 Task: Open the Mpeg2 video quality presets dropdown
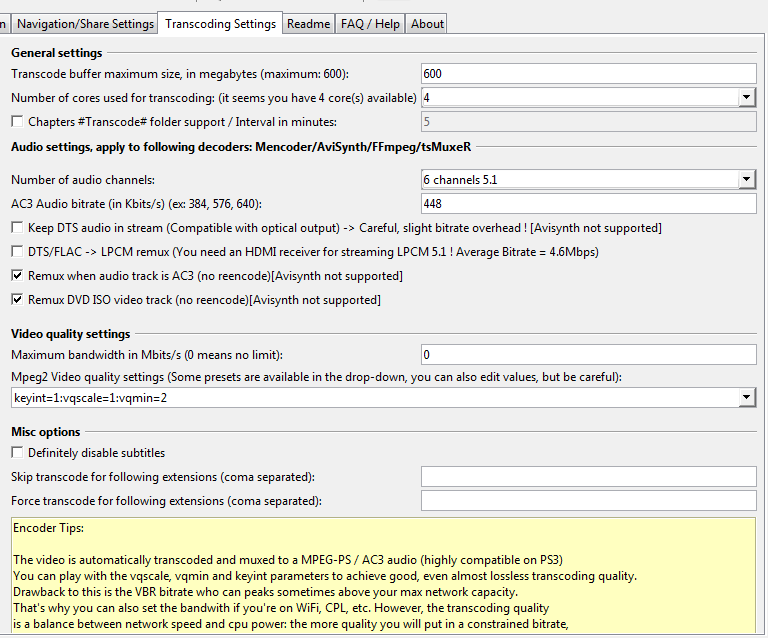[x=746, y=398]
